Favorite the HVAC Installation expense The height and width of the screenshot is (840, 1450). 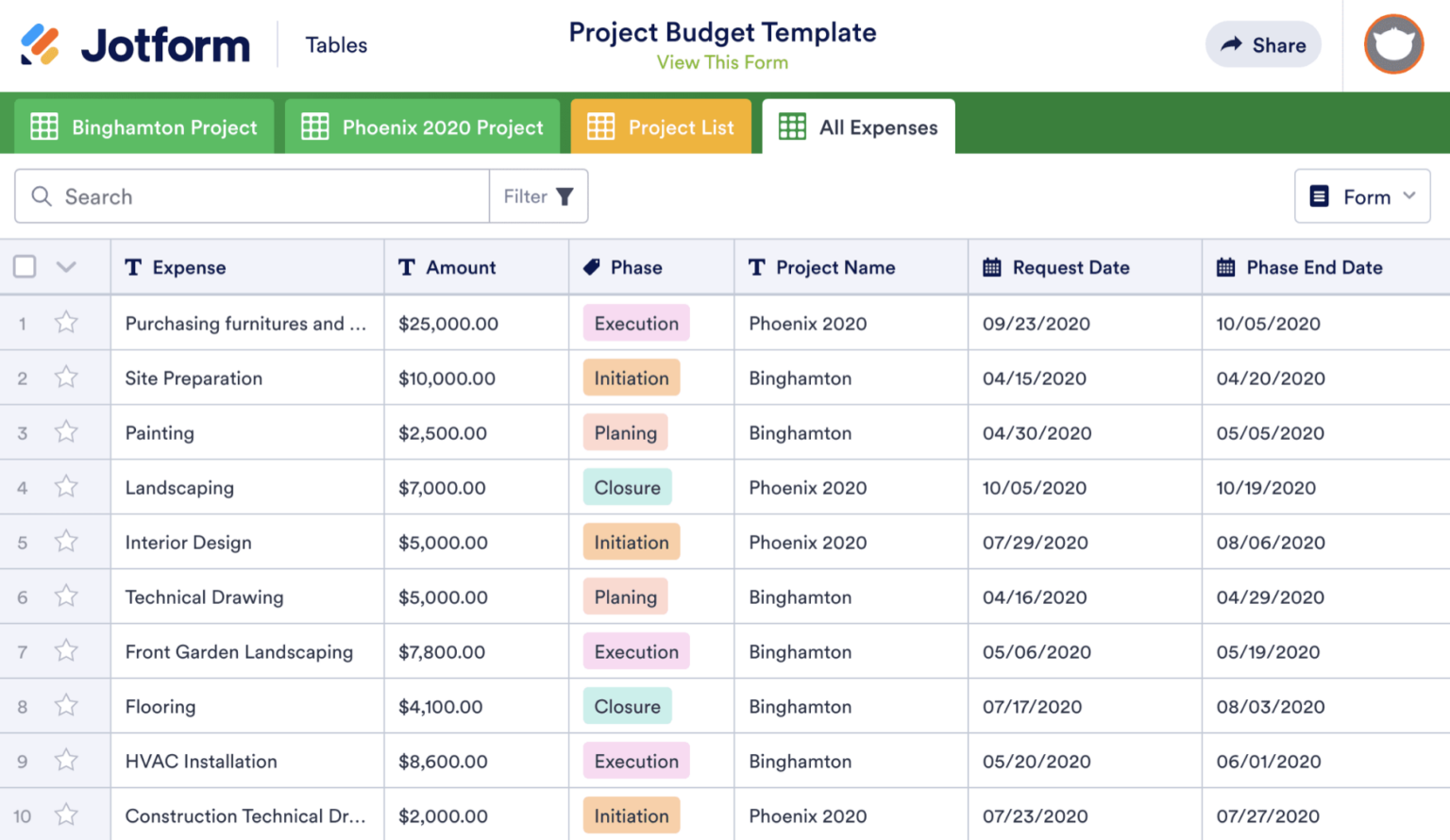[66, 761]
